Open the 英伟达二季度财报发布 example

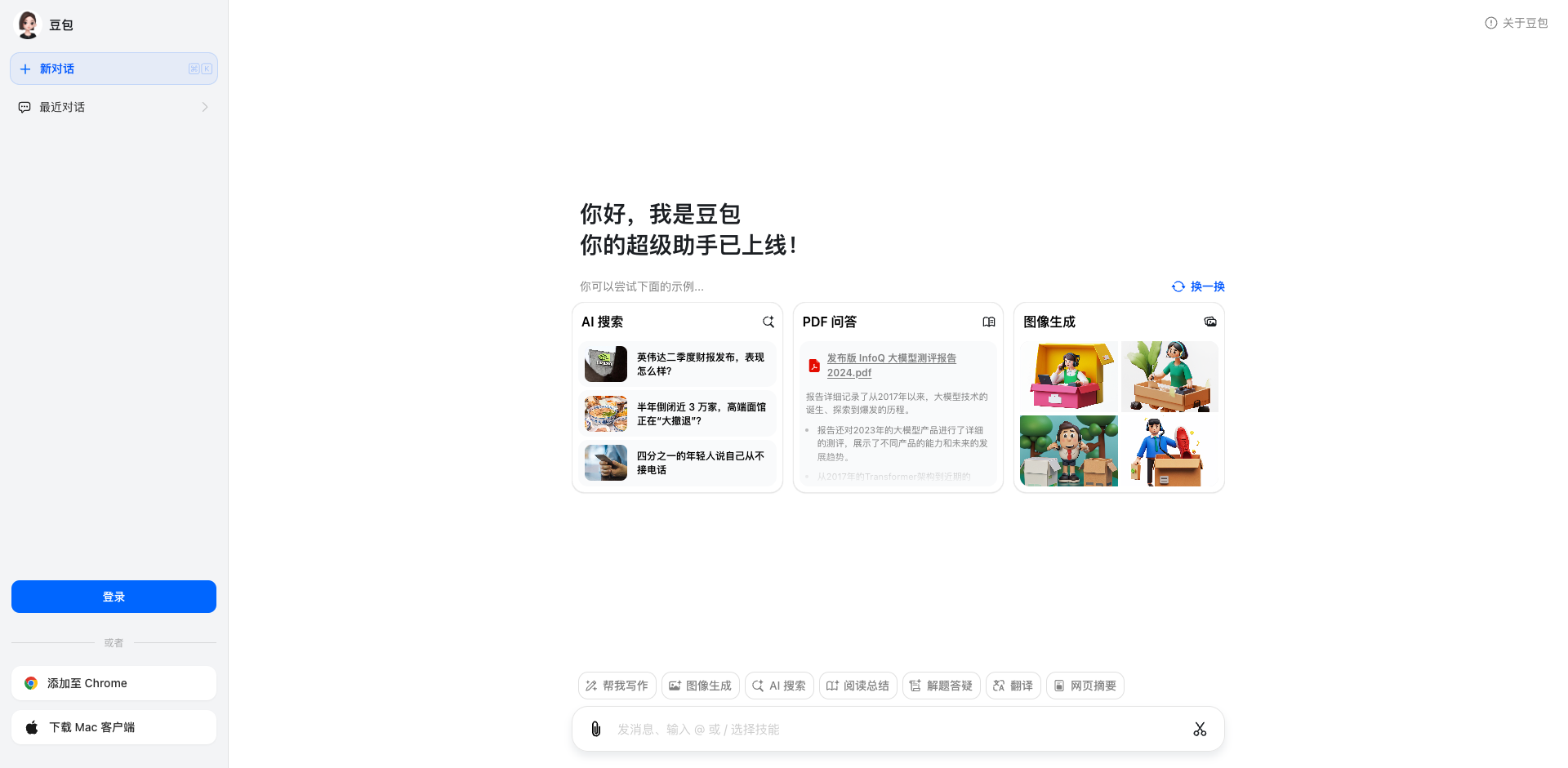click(x=677, y=364)
